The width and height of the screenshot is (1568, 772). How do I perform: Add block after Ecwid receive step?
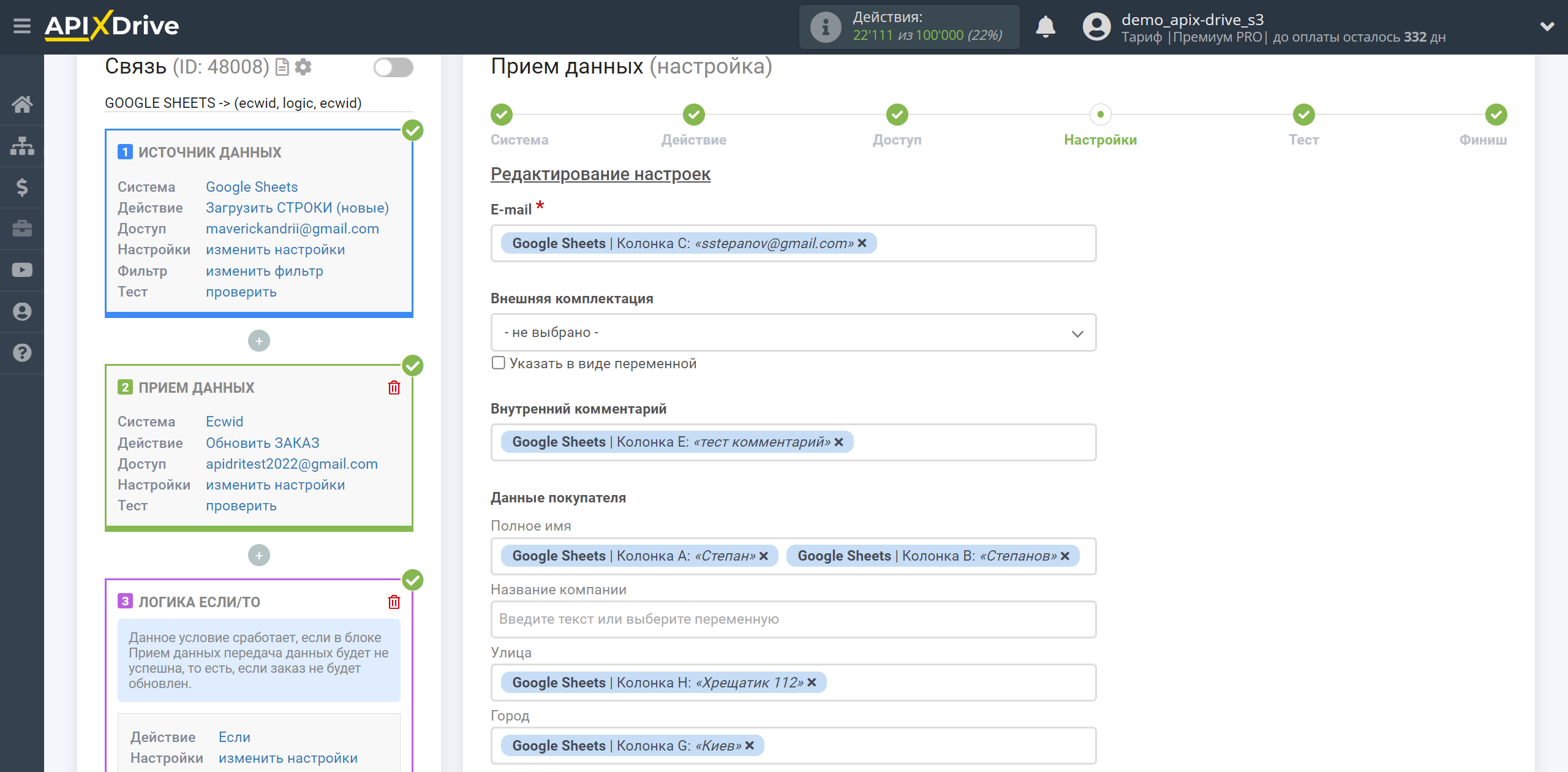point(259,555)
